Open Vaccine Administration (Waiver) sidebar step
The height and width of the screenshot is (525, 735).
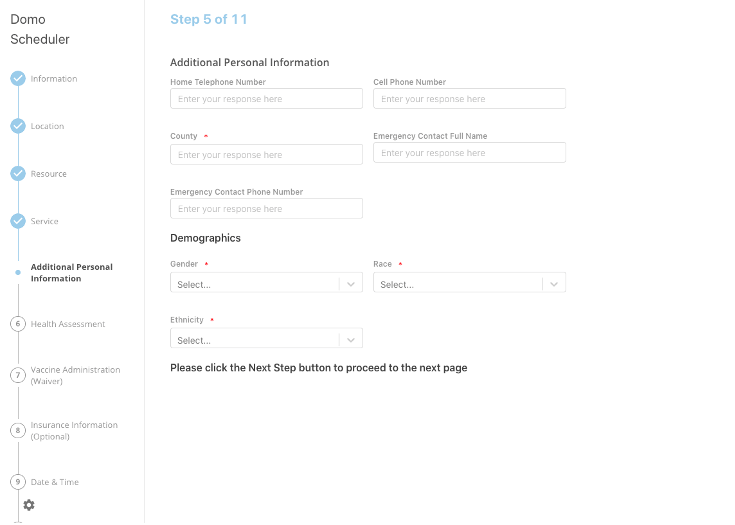75,375
